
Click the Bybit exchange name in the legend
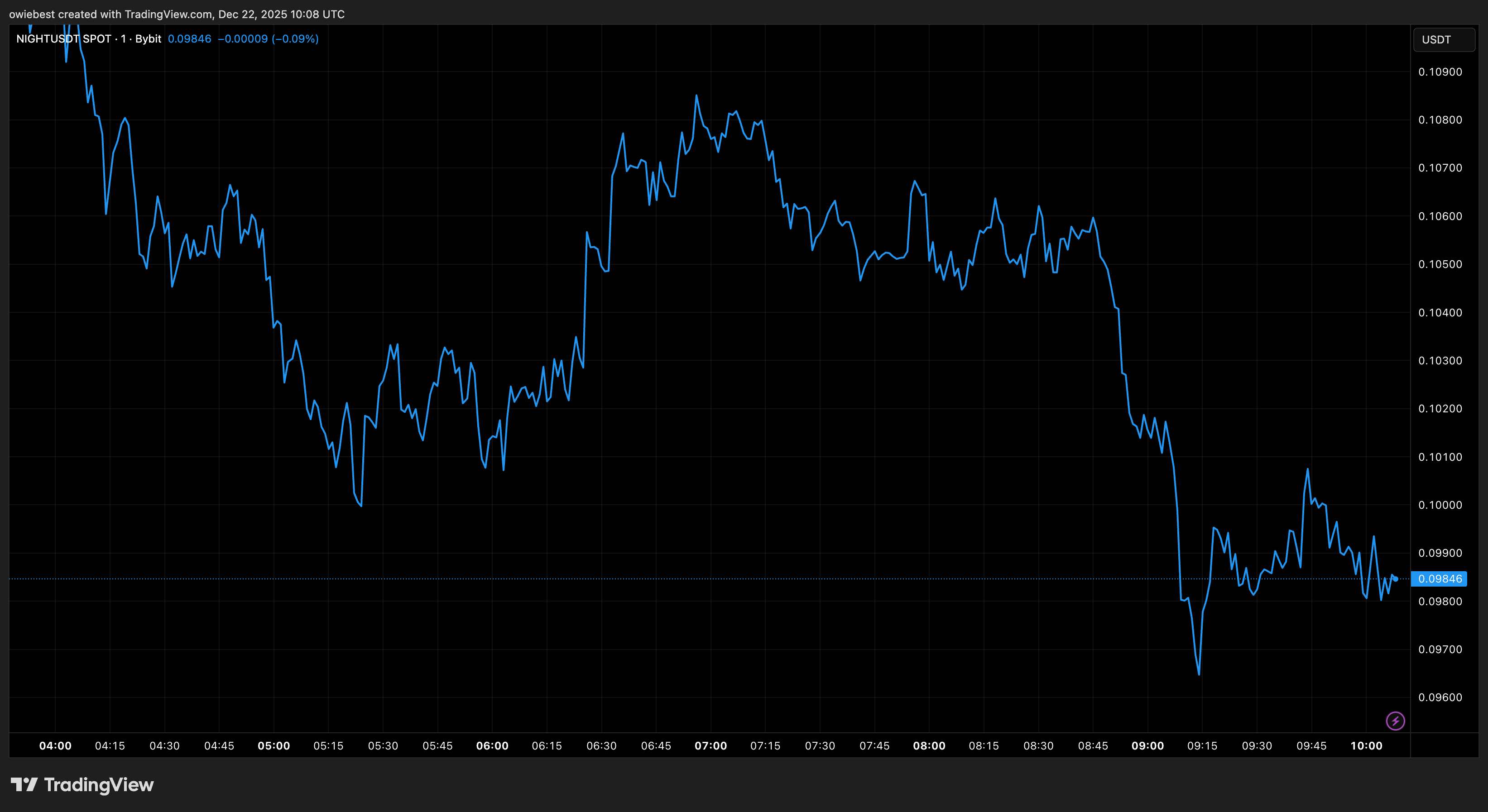pyautogui.click(x=149, y=38)
